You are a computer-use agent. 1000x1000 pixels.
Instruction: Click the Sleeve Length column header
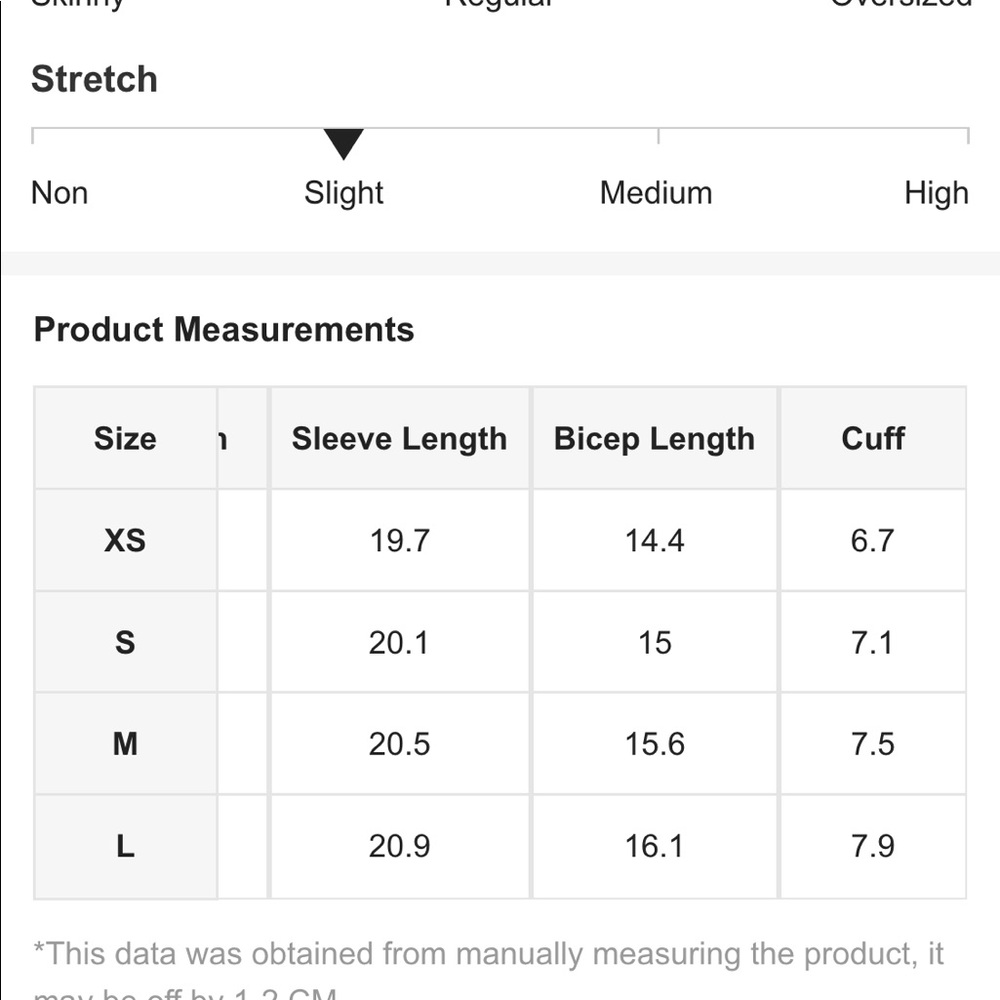pyautogui.click(x=399, y=439)
